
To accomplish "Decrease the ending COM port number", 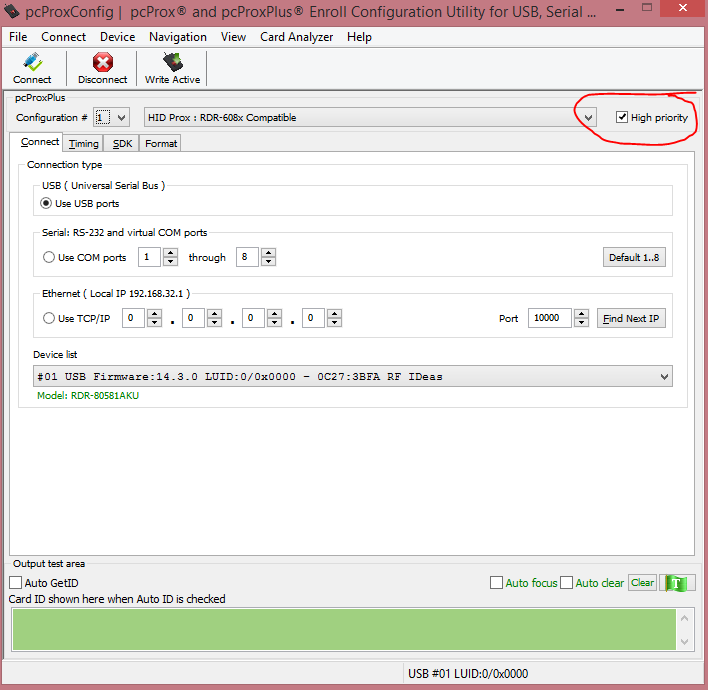I will click(x=268, y=261).
